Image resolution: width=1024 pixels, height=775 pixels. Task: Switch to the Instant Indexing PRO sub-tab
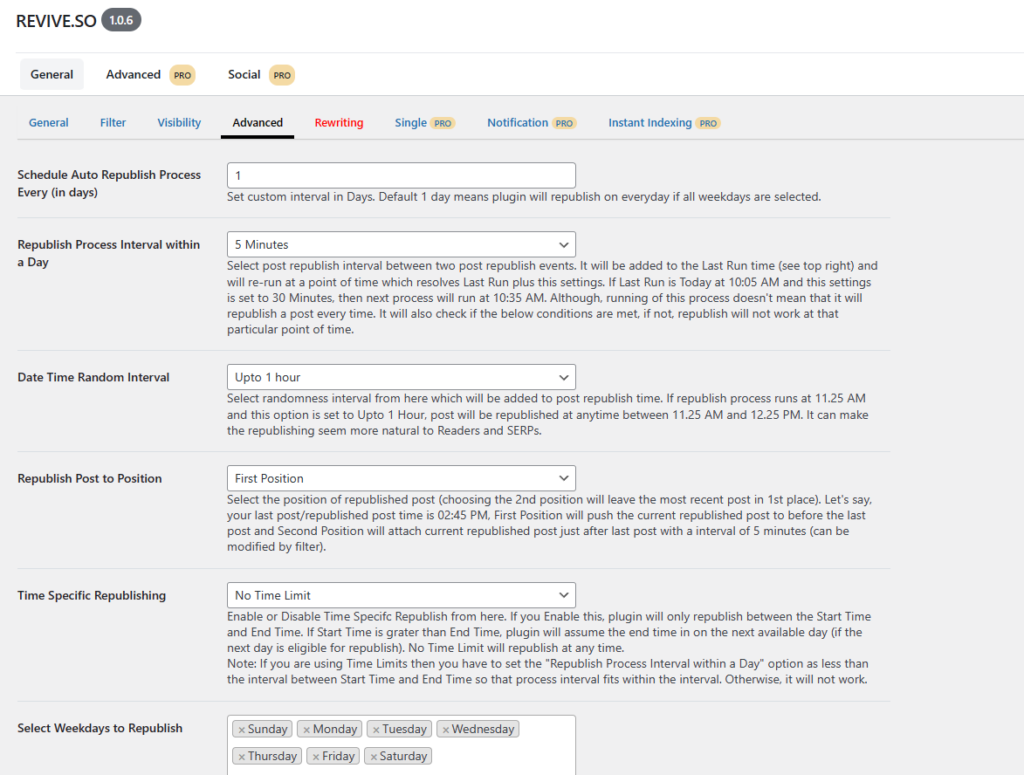[664, 123]
